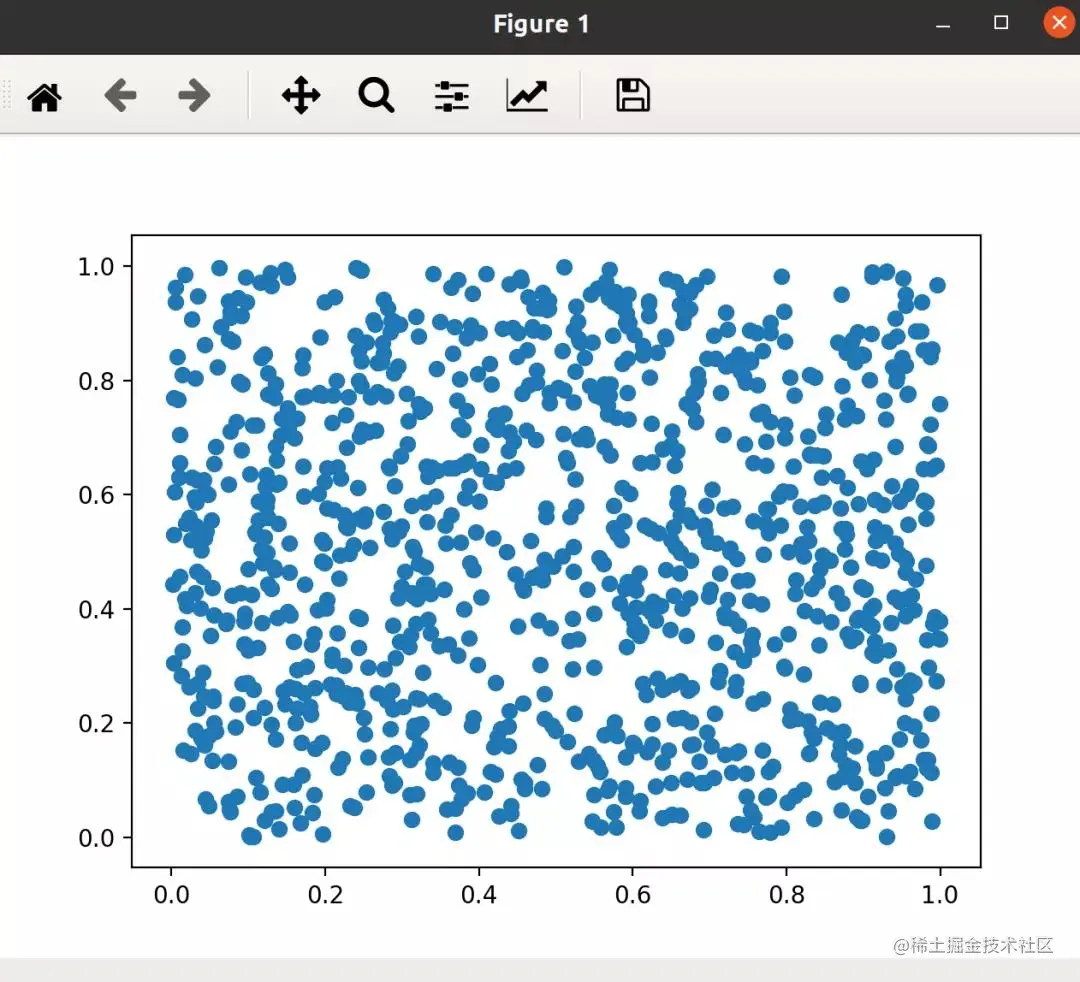Click the x-axis label 0.8
1080x982 pixels.
pos(787,895)
